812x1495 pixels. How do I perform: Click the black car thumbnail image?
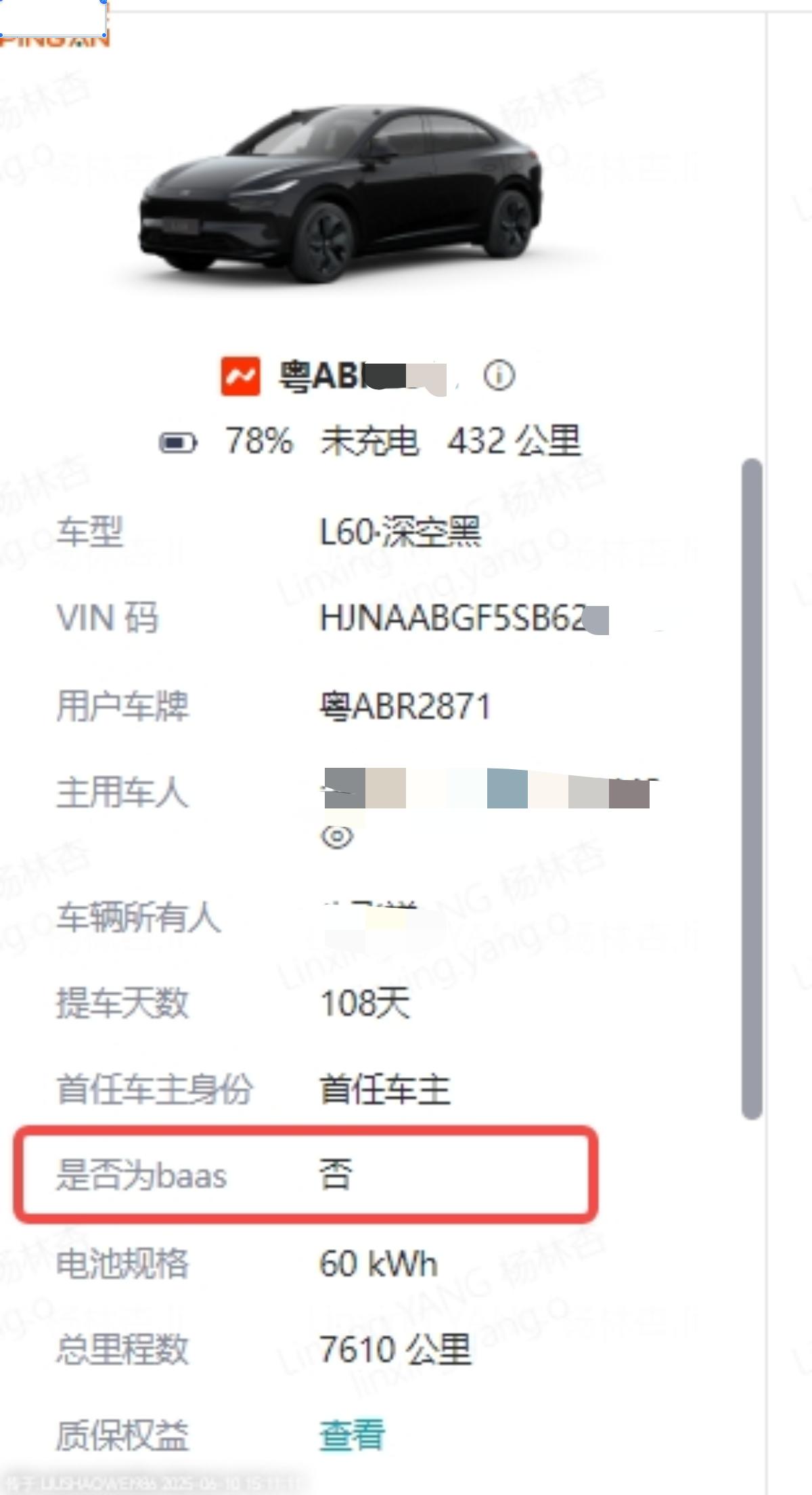pyautogui.click(x=340, y=193)
